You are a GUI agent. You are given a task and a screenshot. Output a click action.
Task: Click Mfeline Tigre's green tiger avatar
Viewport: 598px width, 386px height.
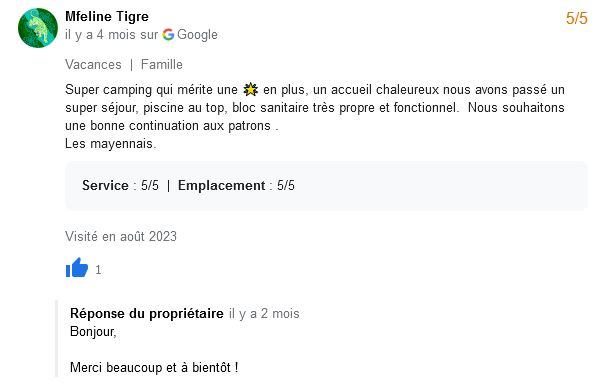pos(38,28)
